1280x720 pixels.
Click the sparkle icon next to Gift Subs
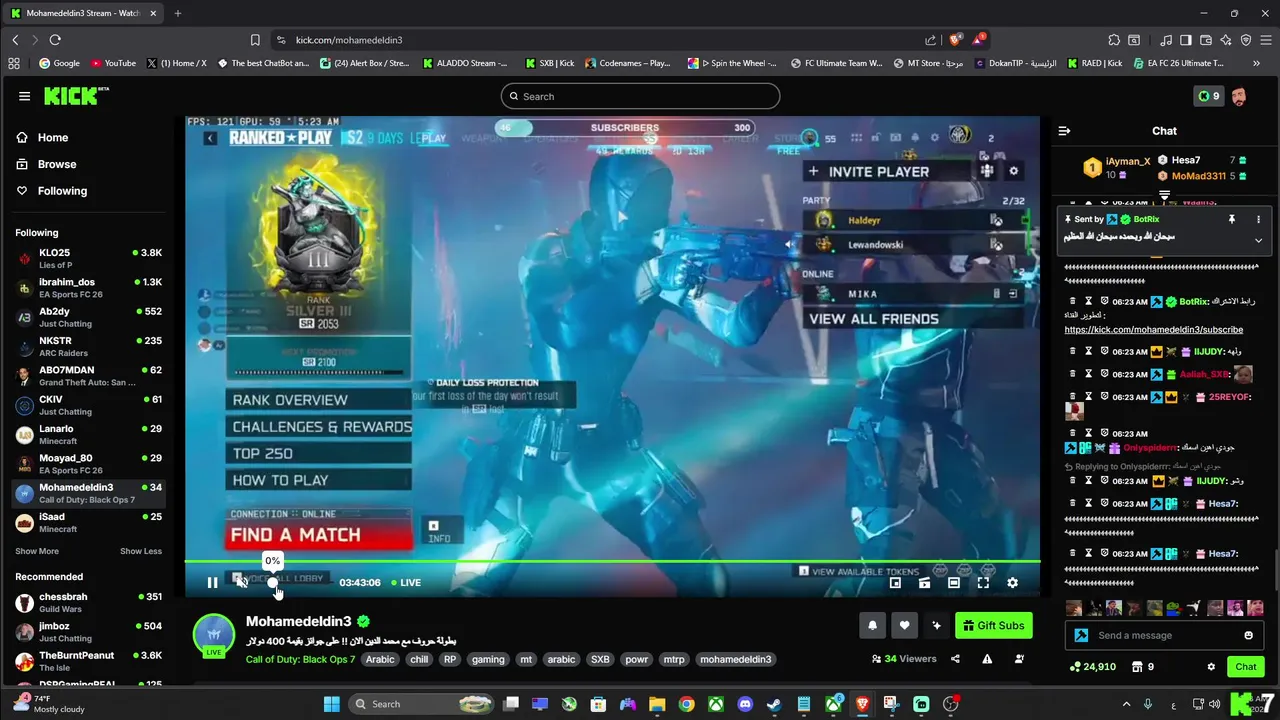(936, 625)
